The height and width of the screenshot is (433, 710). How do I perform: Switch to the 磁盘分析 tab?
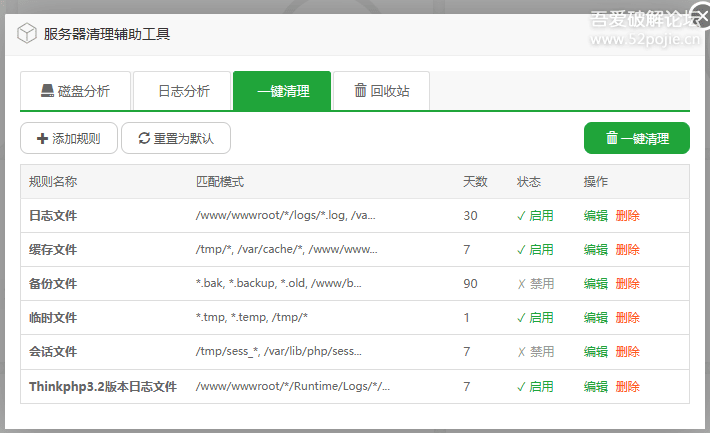pyautogui.click(x=75, y=91)
